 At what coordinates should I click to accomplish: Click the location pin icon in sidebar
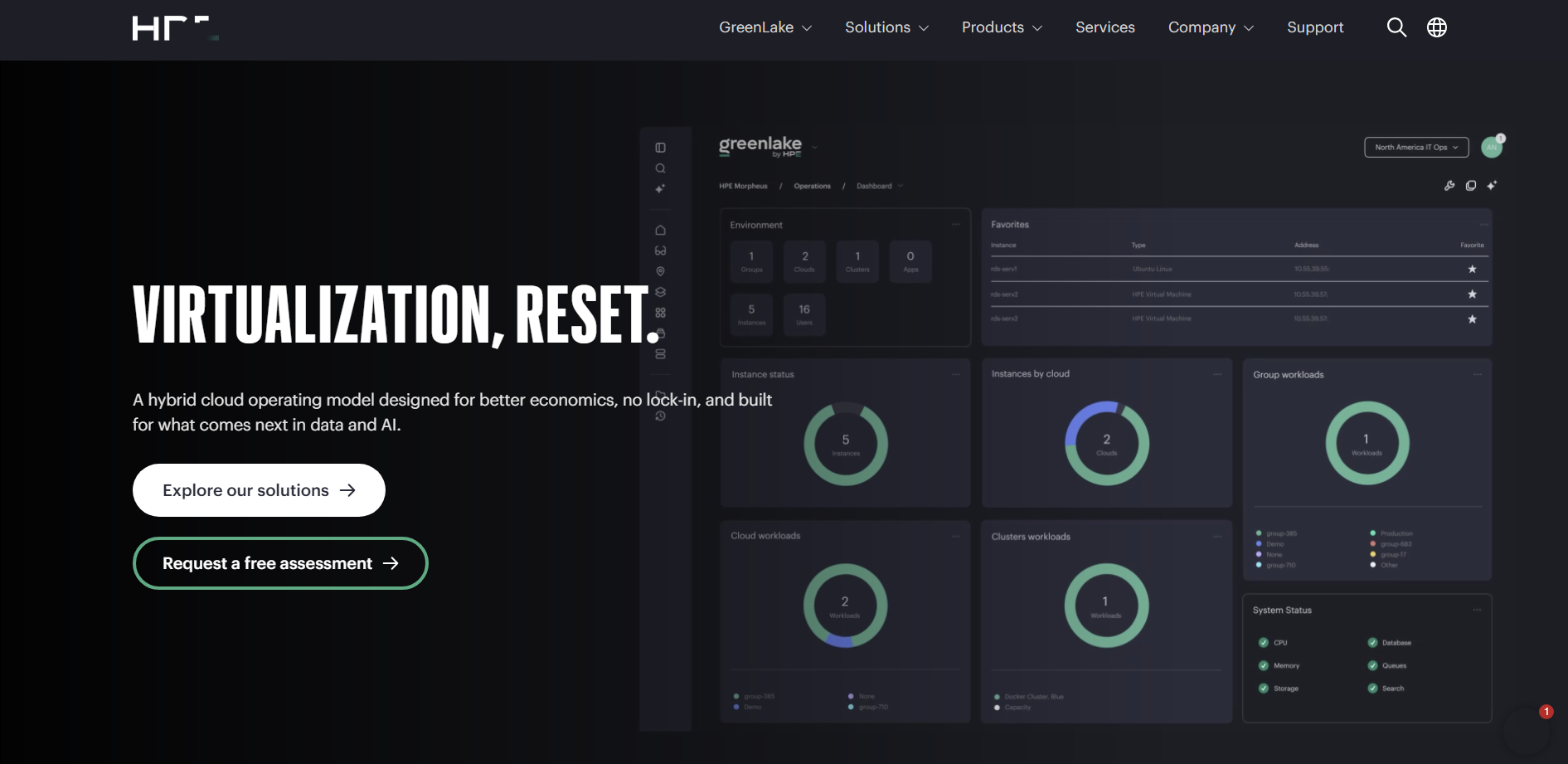661,271
